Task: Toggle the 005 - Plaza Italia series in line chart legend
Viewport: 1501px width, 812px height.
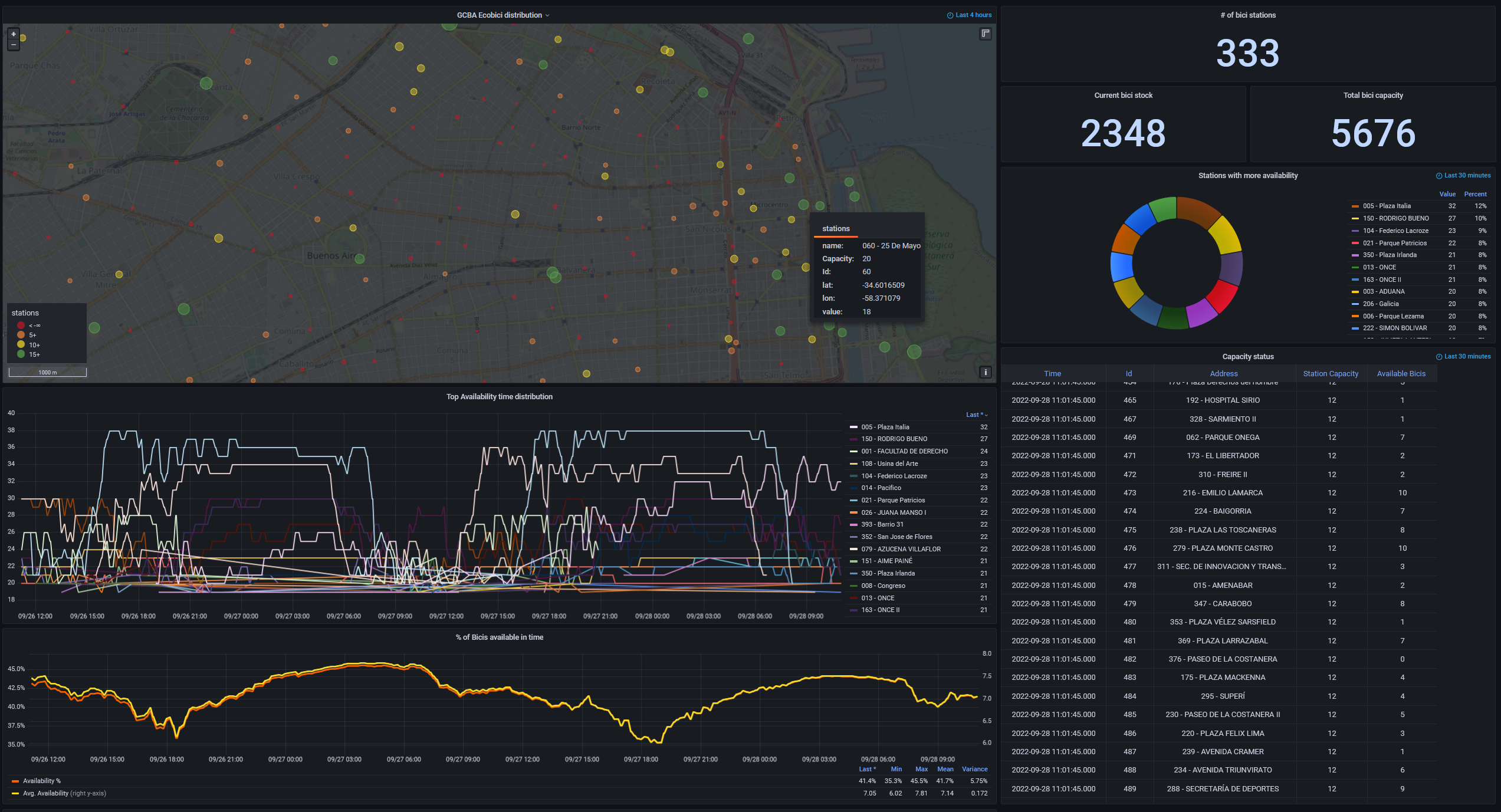Action: click(885, 427)
